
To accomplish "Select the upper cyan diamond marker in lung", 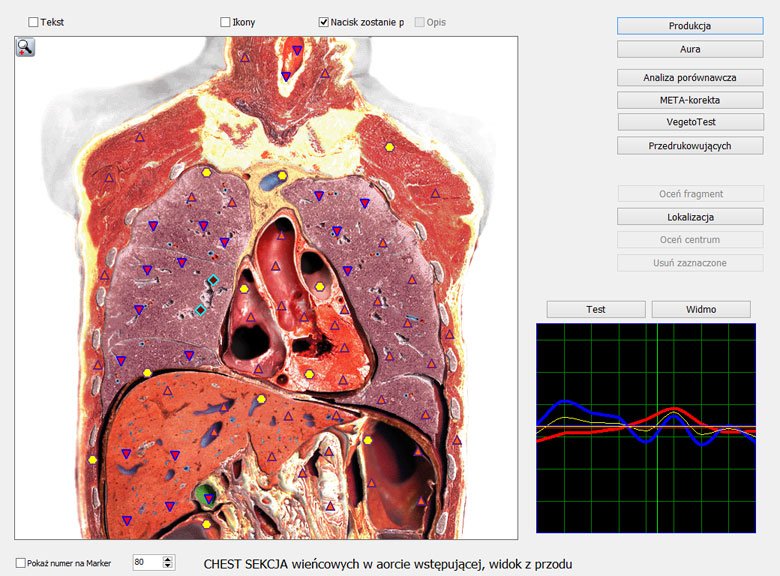I will click(x=213, y=280).
